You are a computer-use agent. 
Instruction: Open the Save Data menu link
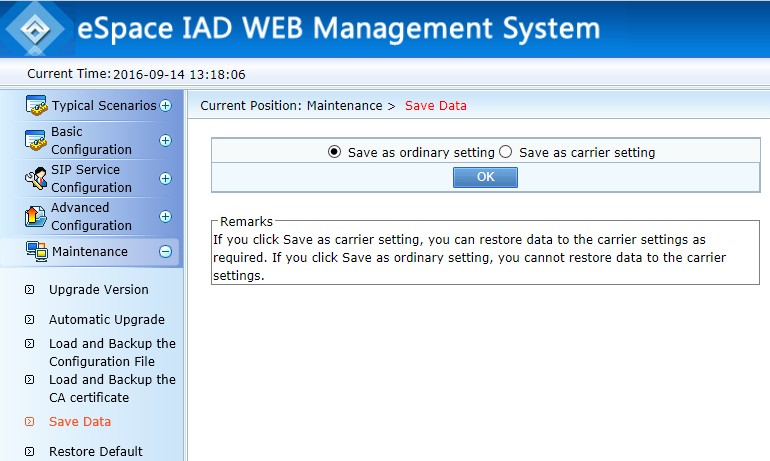coord(80,422)
